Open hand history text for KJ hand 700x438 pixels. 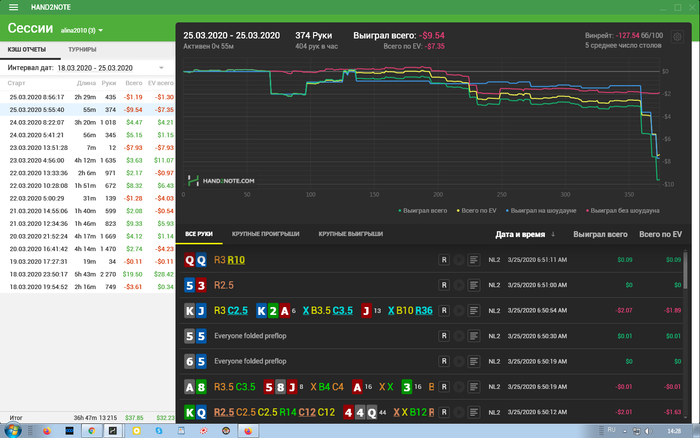(474, 310)
